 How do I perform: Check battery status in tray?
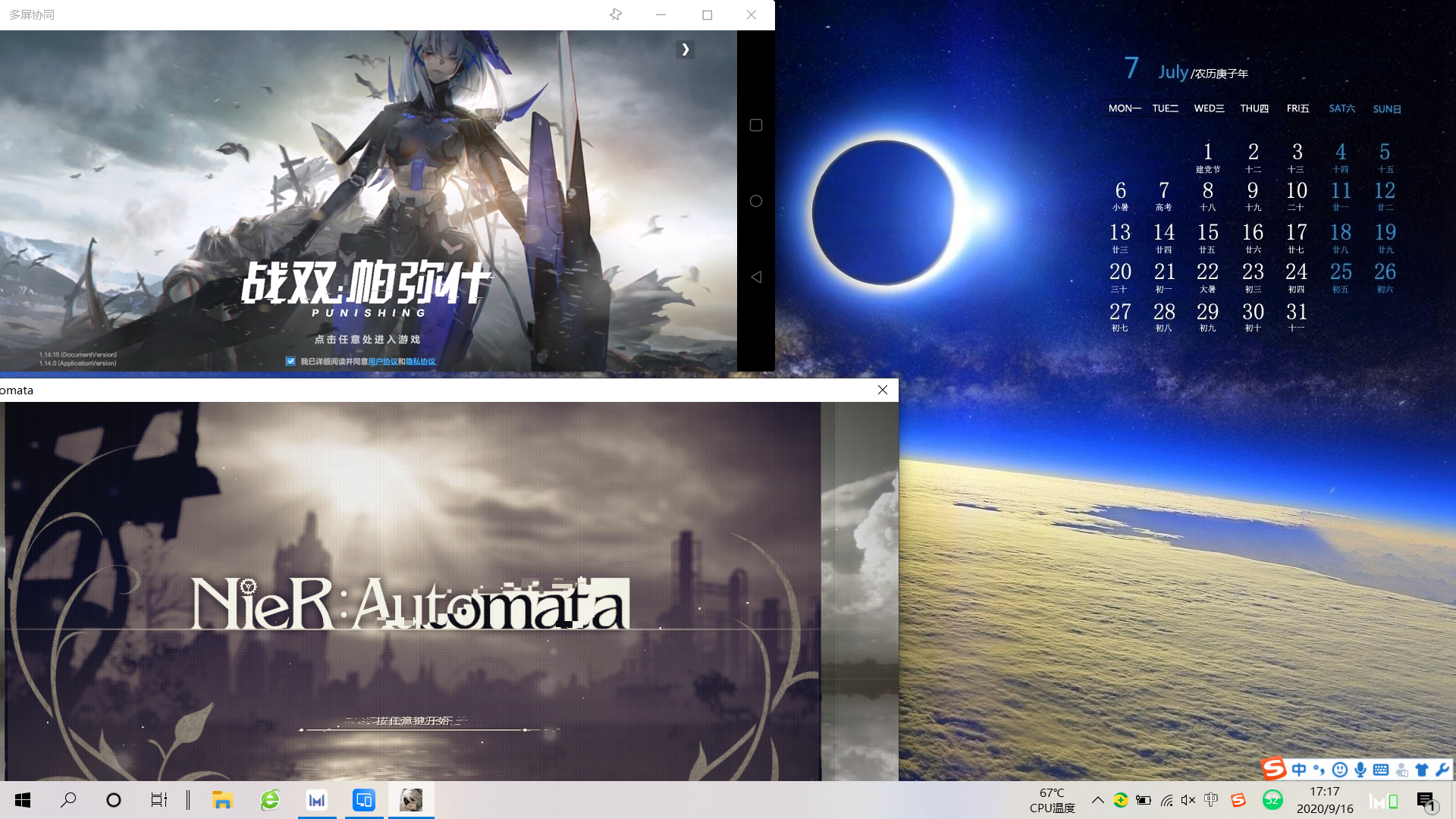(x=1144, y=800)
